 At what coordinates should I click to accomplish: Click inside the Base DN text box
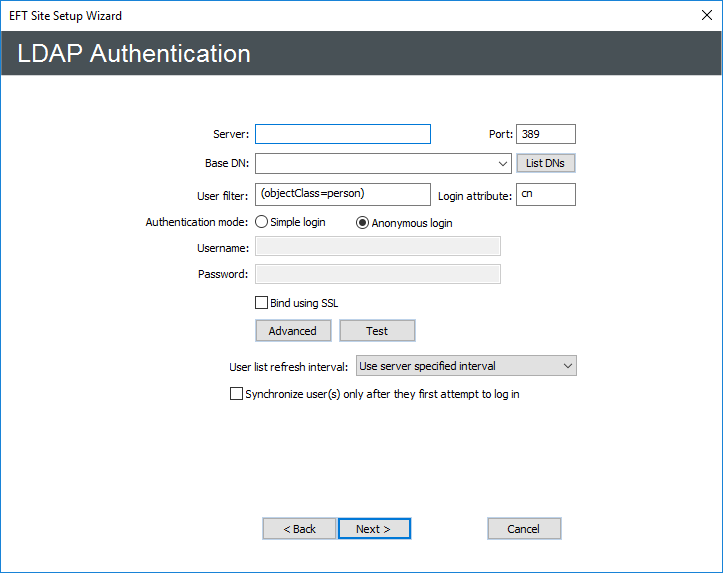click(x=375, y=164)
